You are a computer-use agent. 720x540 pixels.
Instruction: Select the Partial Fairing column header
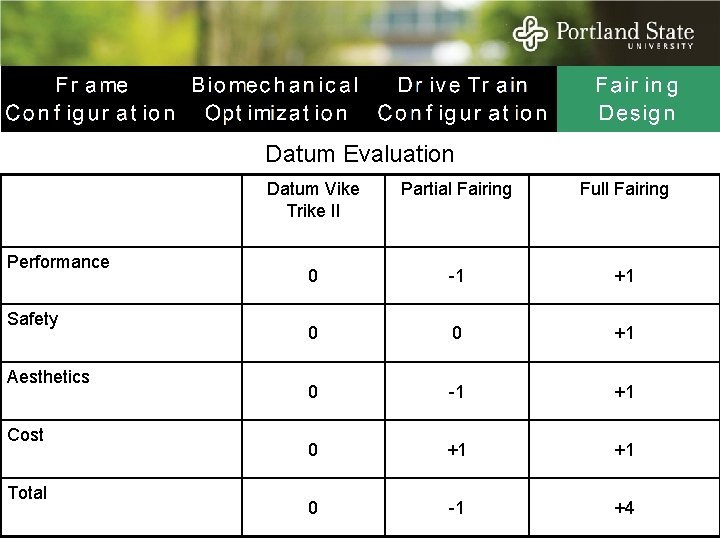[x=456, y=189]
